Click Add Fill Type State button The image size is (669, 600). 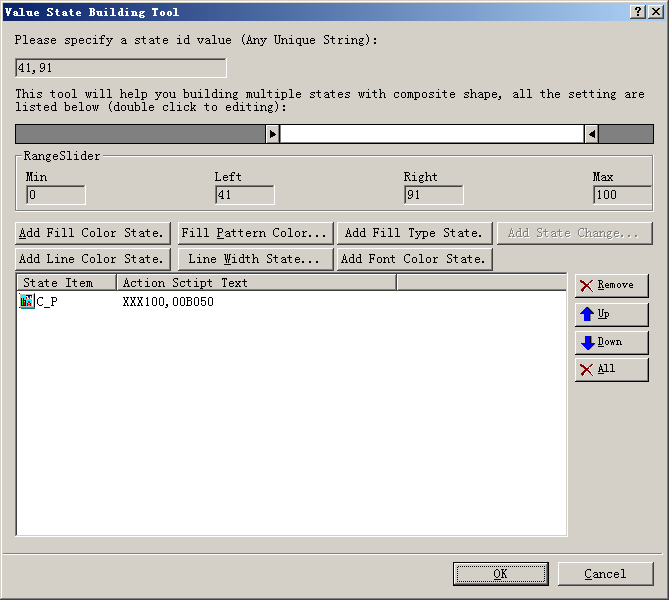pos(415,233)
